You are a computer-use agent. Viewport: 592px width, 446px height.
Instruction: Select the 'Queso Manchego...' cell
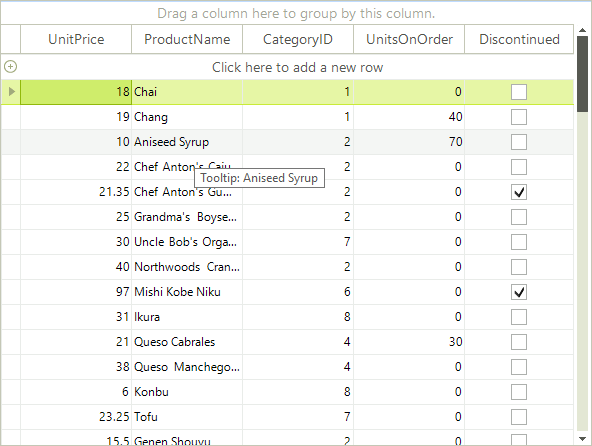pos(187,367)
